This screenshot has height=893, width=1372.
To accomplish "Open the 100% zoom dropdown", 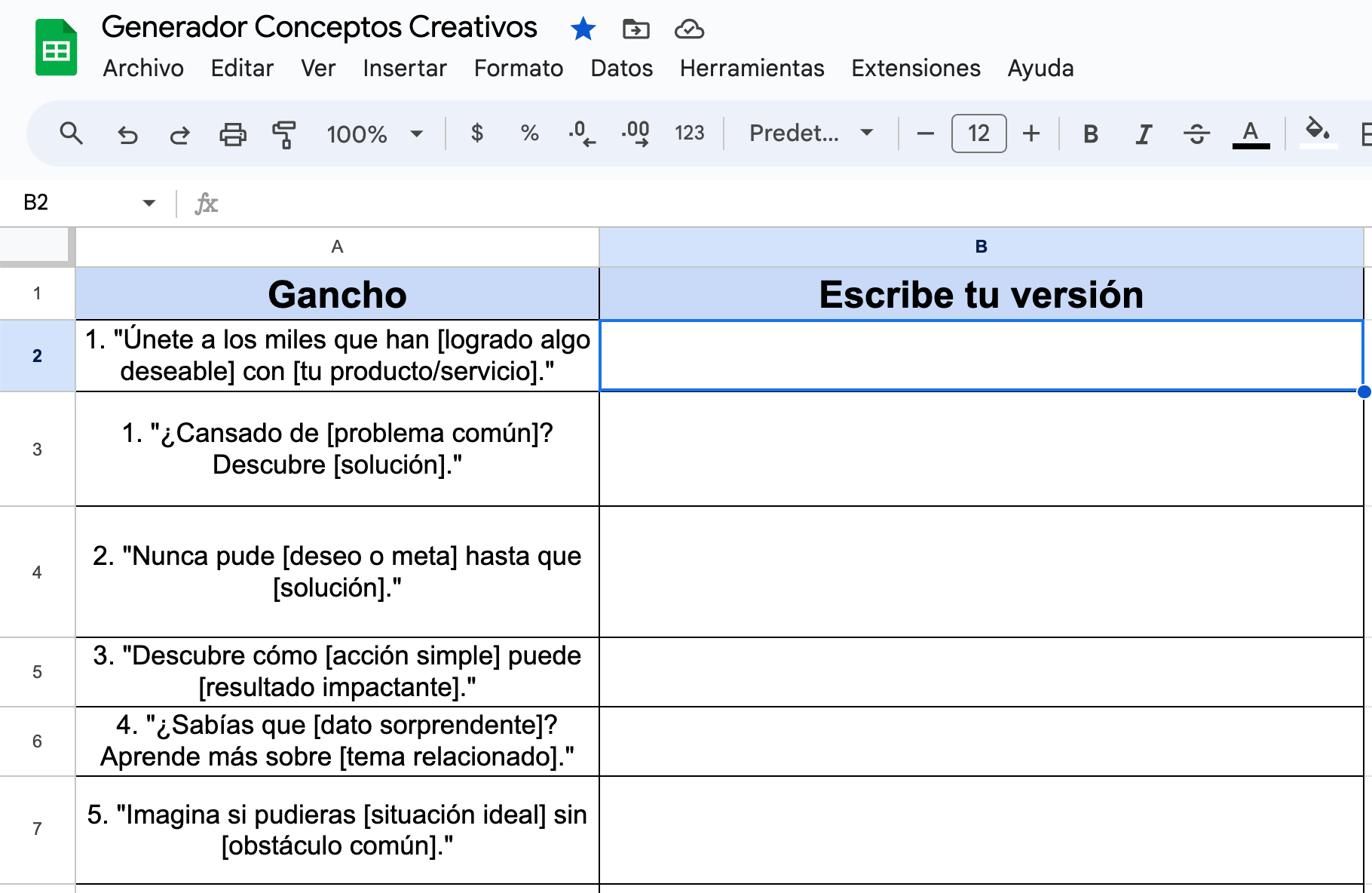I will click(x=375, y=134).
